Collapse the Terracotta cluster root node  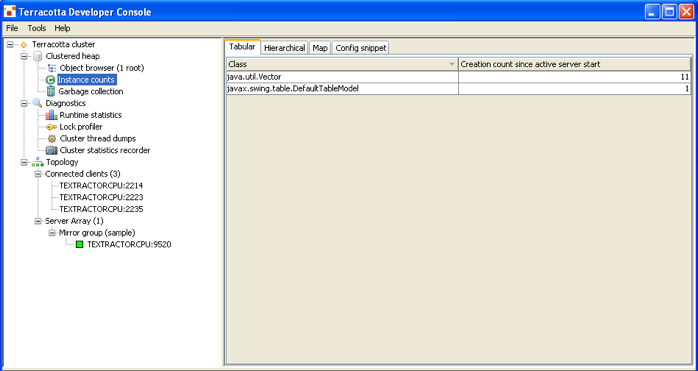point(10,45)
